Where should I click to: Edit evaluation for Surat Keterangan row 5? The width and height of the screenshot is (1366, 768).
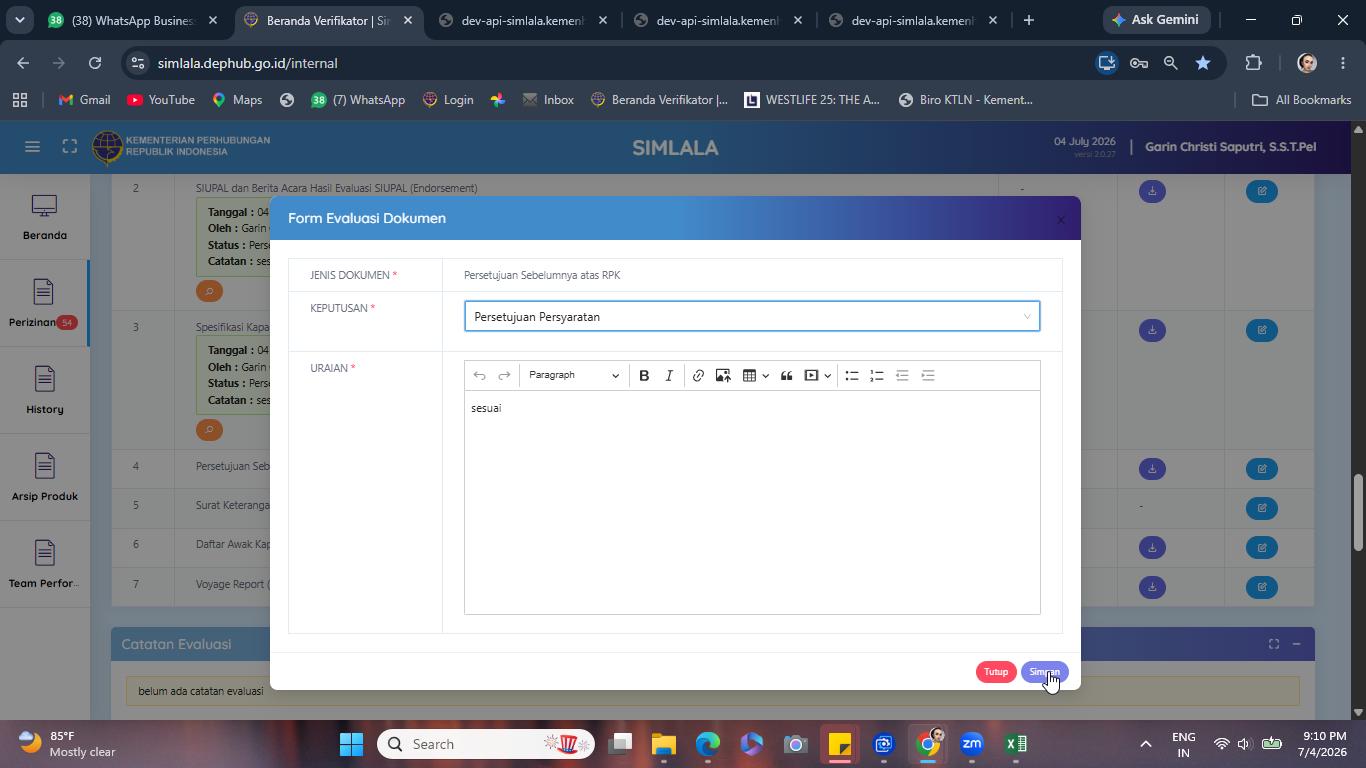(x=1262, y=508)
